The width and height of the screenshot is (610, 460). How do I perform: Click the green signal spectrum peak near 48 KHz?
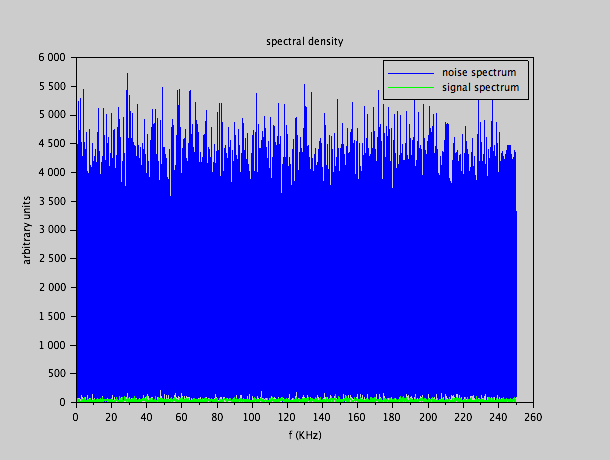point(160,393)
